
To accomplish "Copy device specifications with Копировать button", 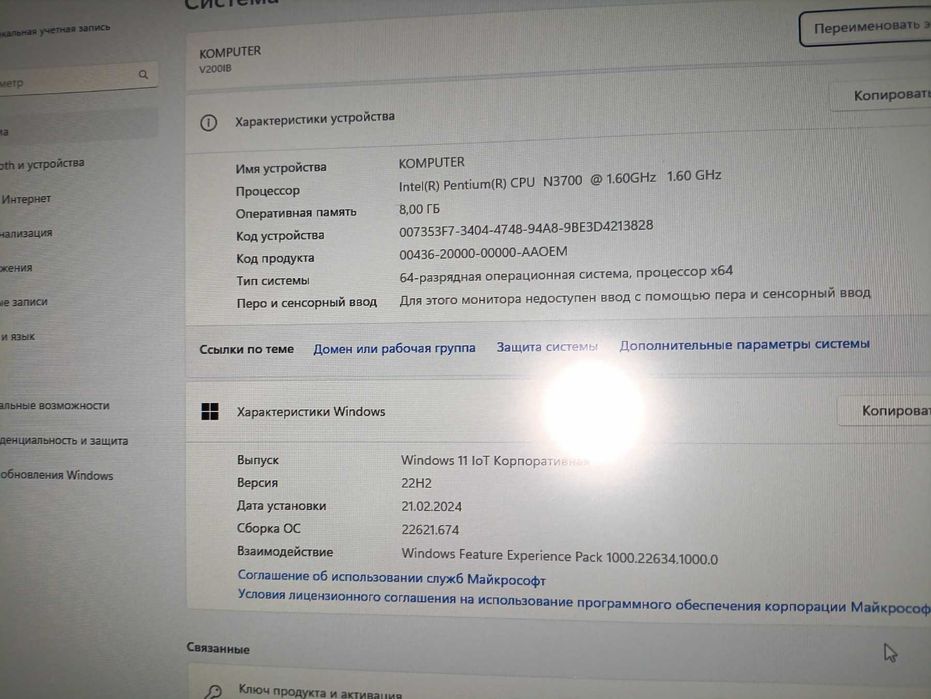I will click(x=882, y=95).
